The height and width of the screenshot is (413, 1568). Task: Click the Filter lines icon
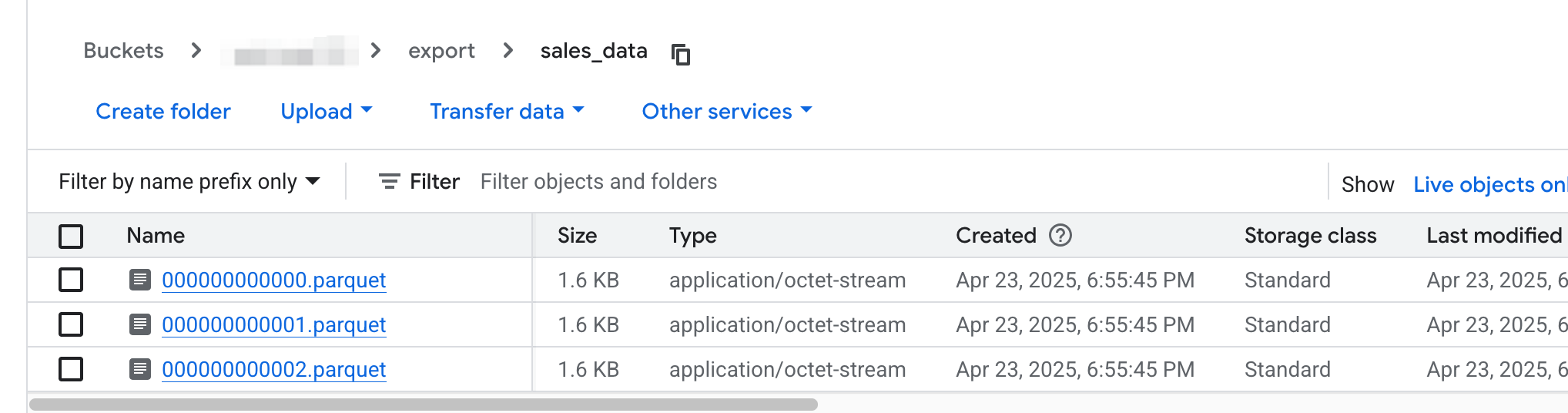coord(389,182)
